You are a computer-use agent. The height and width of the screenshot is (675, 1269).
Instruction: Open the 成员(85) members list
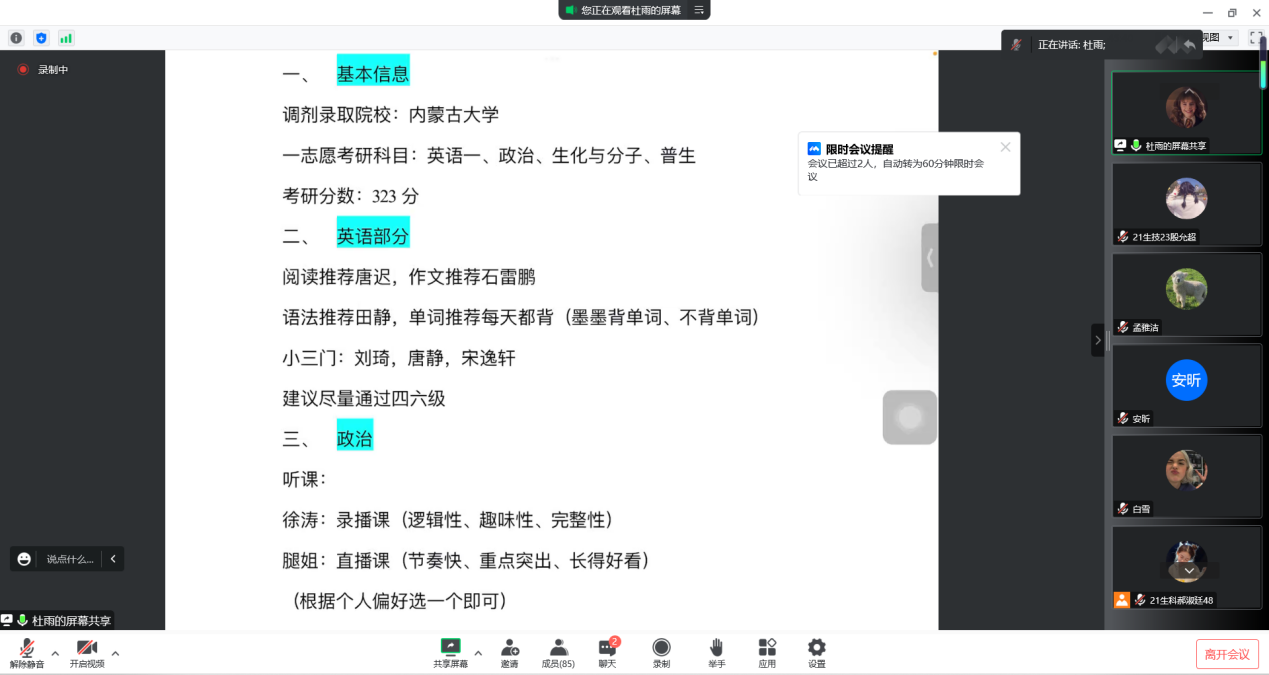coord(558,648)
